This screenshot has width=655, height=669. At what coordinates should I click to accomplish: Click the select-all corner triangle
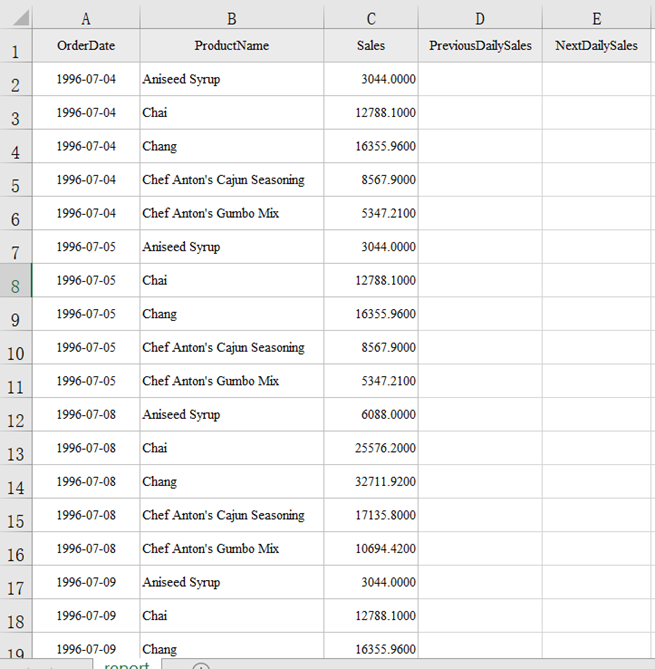[20, 18]
